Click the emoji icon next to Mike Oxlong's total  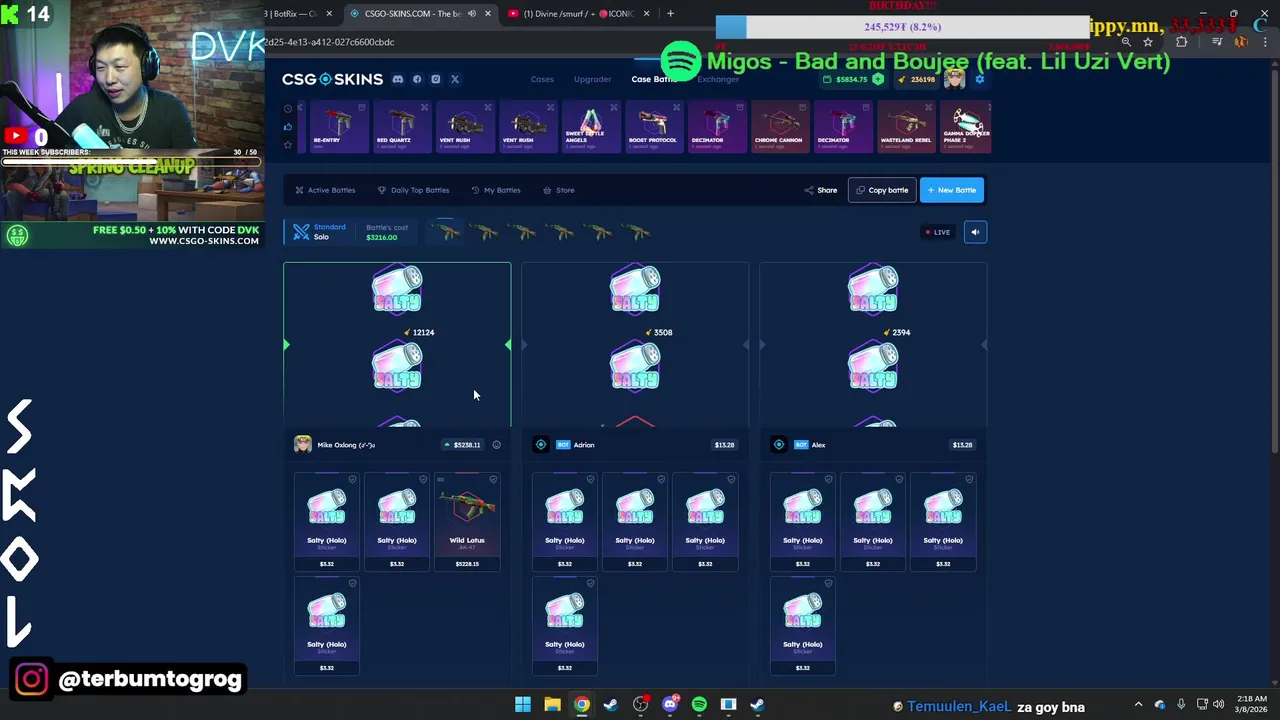tap(496, 445)
